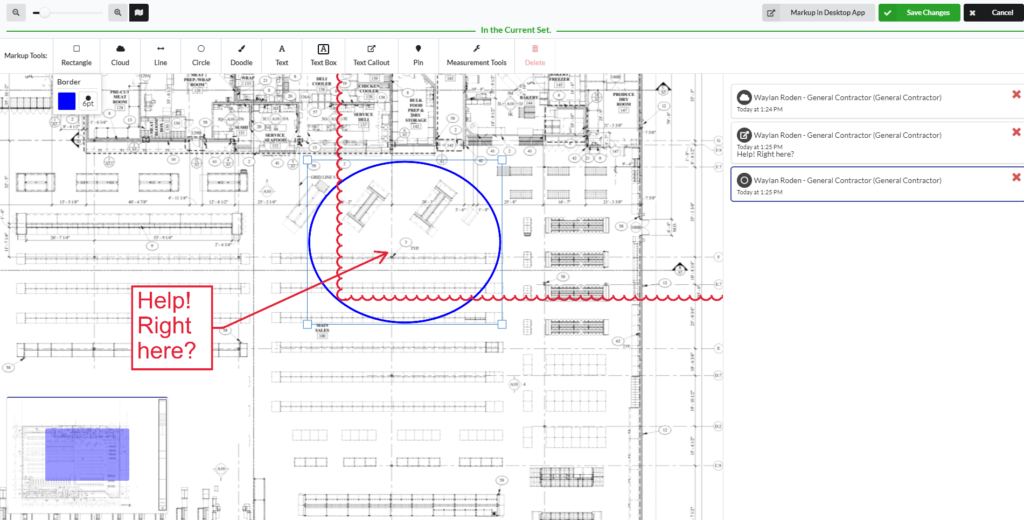Image resolution: width=1024 pixels, height=520 pixels.
Task: Select the Doodle markup tool
Action: pos(242,56)
